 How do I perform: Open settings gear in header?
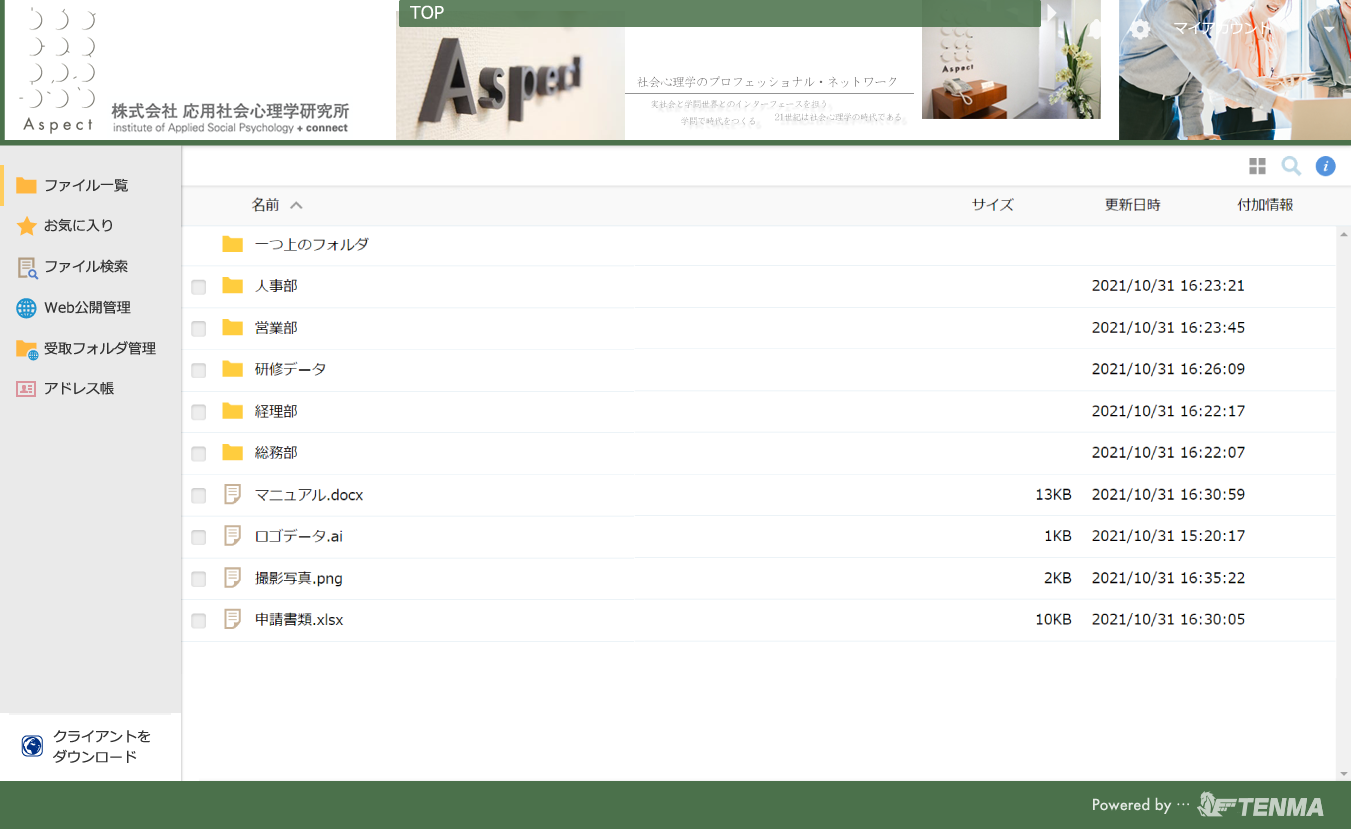1140,29
